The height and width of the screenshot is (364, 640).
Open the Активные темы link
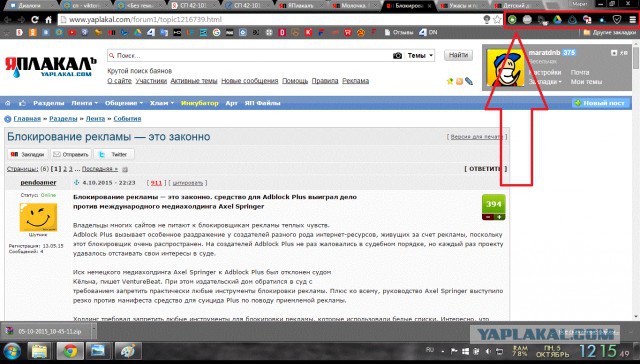194,81
